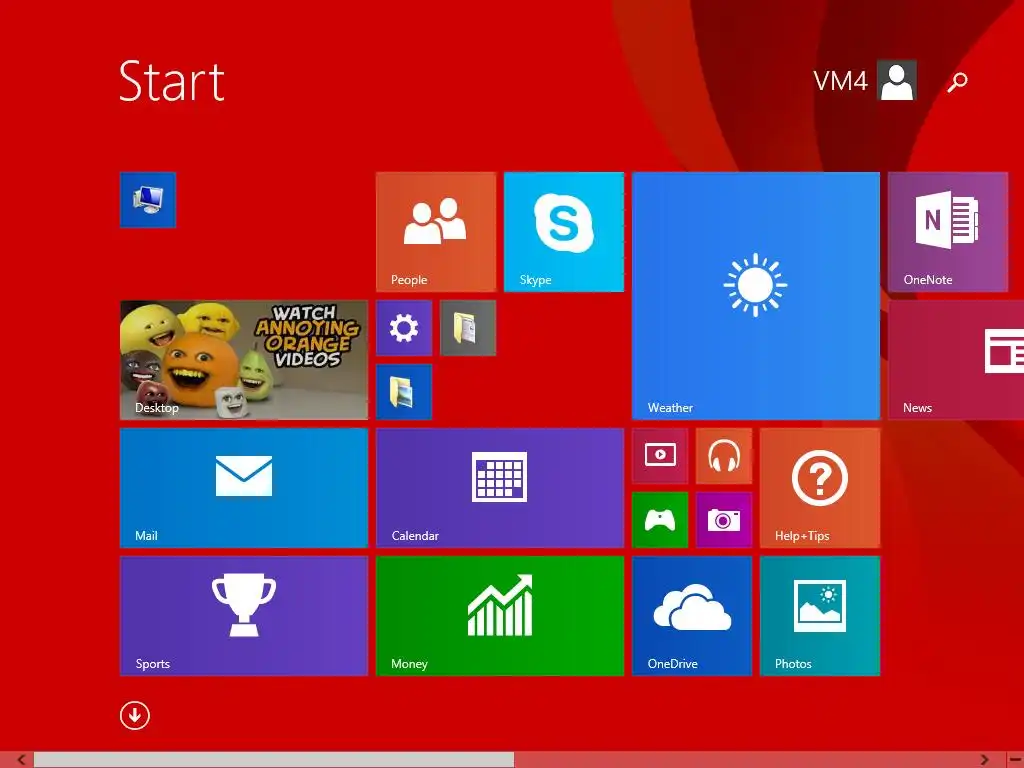Open the Xbox Games small tile
Screen dimensions: 1024x768
(660, 520)
